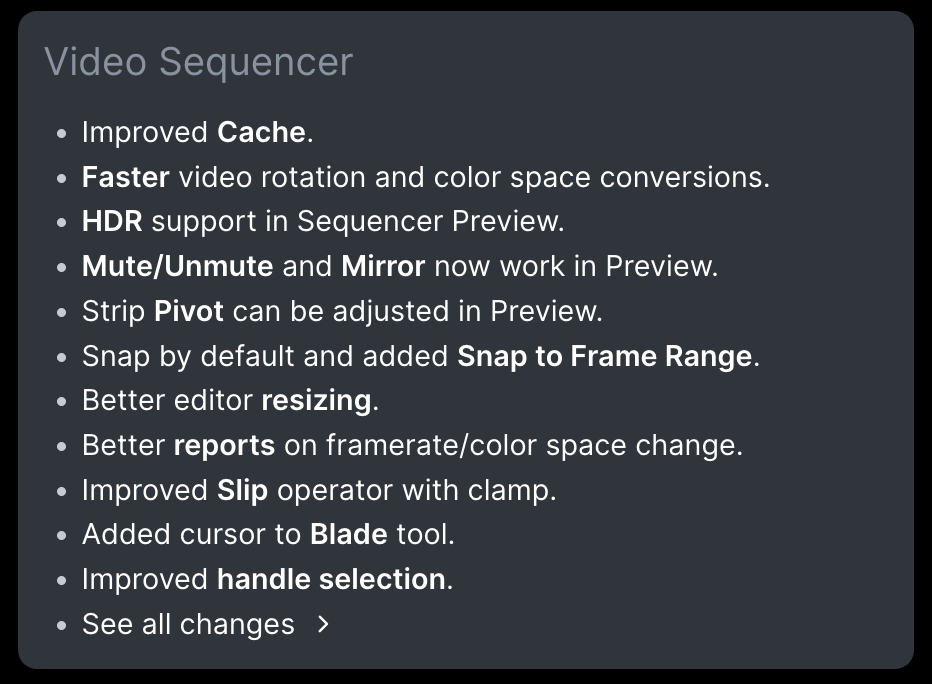
Task: Click the bold word reports
Action: [224, 445]
